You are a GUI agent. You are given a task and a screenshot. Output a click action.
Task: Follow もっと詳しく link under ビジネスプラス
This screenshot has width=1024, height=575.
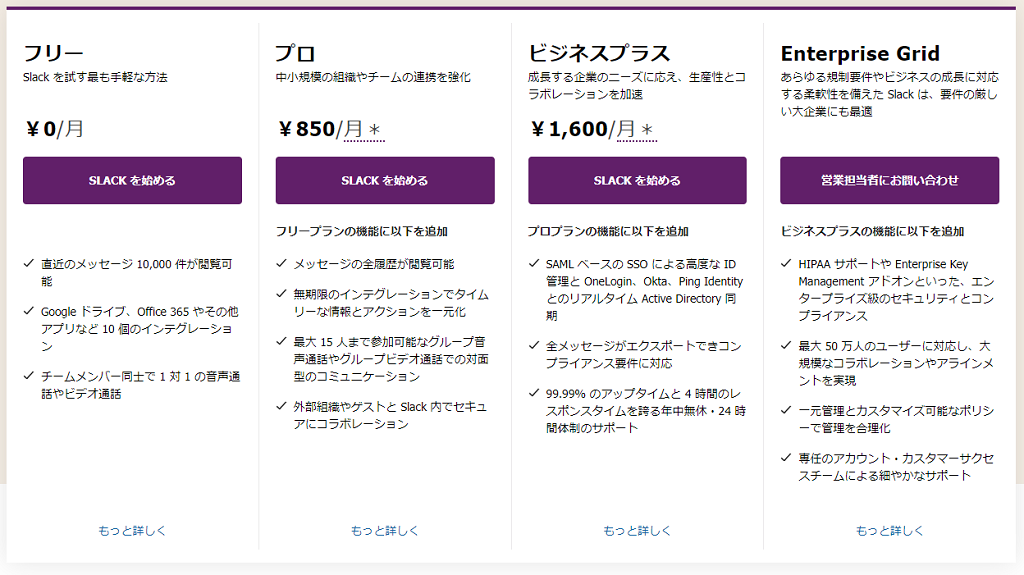tap(637, 531)
